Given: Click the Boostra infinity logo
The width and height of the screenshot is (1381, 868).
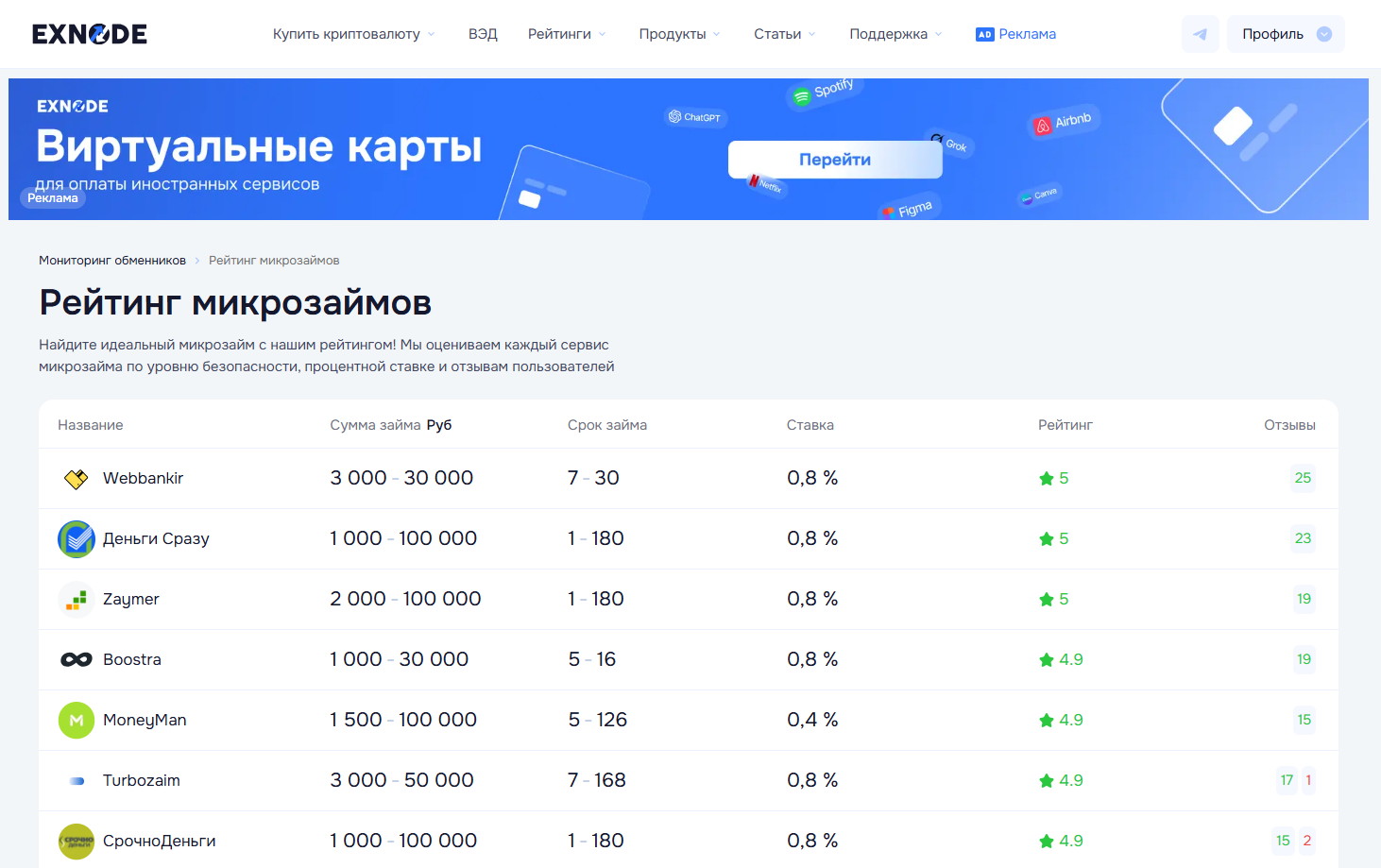Looking at the screenshot, I should click(76, 660).
